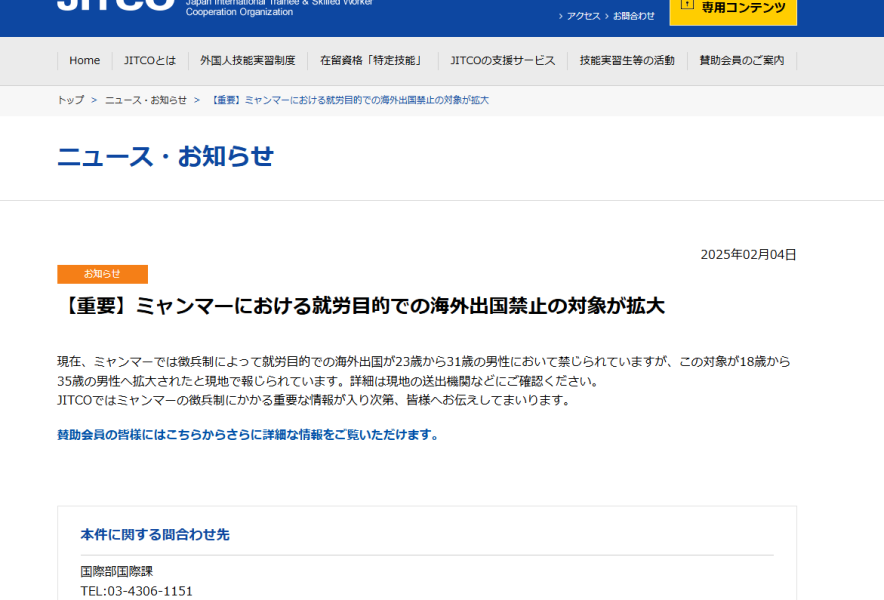The width and height of the screenshot is (884, 600).
Task: Select JITCOの支援サービス navigation item
Action: pos(502,61)
